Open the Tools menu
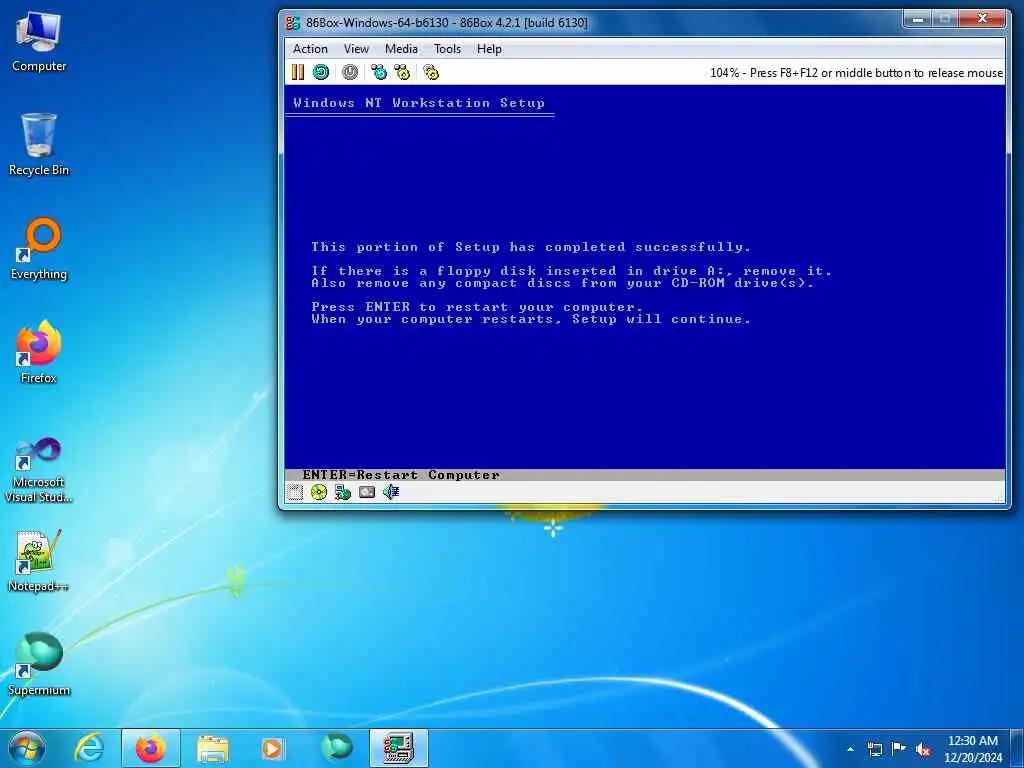Screen dimensions: 1024x768 point(447,49)
